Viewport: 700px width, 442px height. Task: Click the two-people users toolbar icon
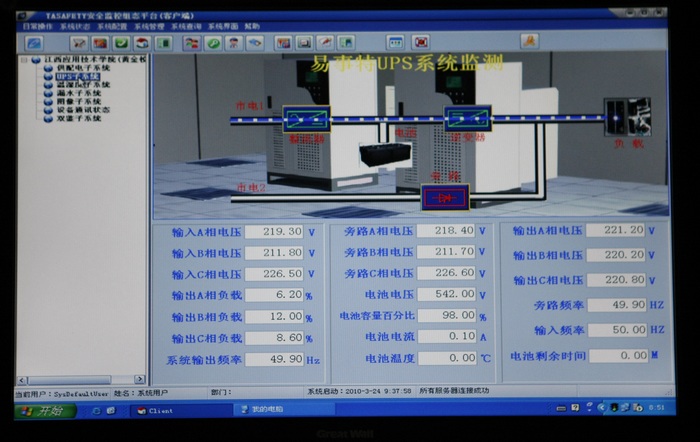click(191, 43)
